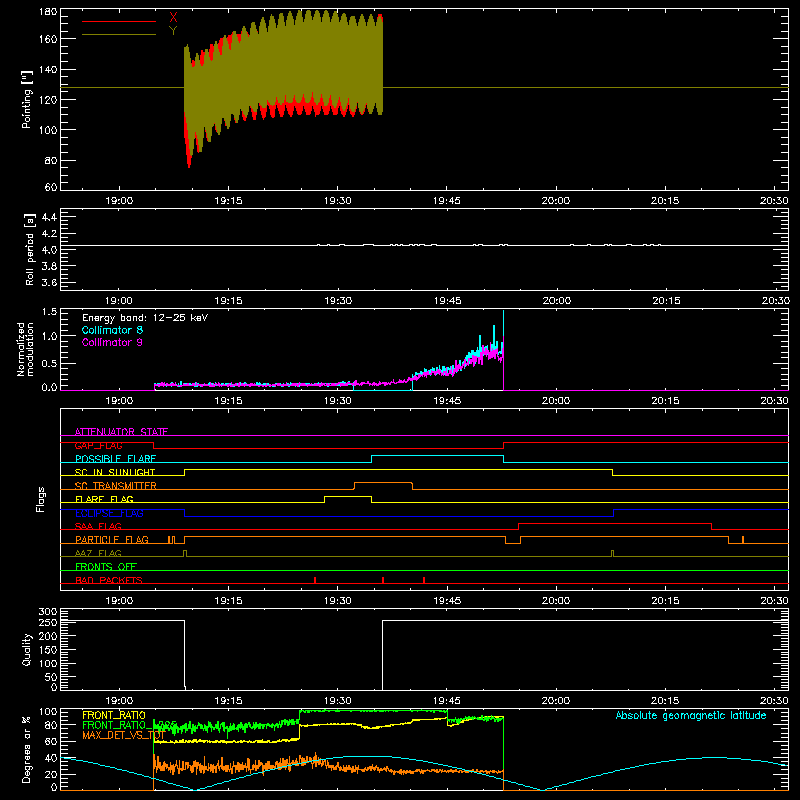
Task: Select the FRONTS_OFF flag label
Action: point(106,566)
